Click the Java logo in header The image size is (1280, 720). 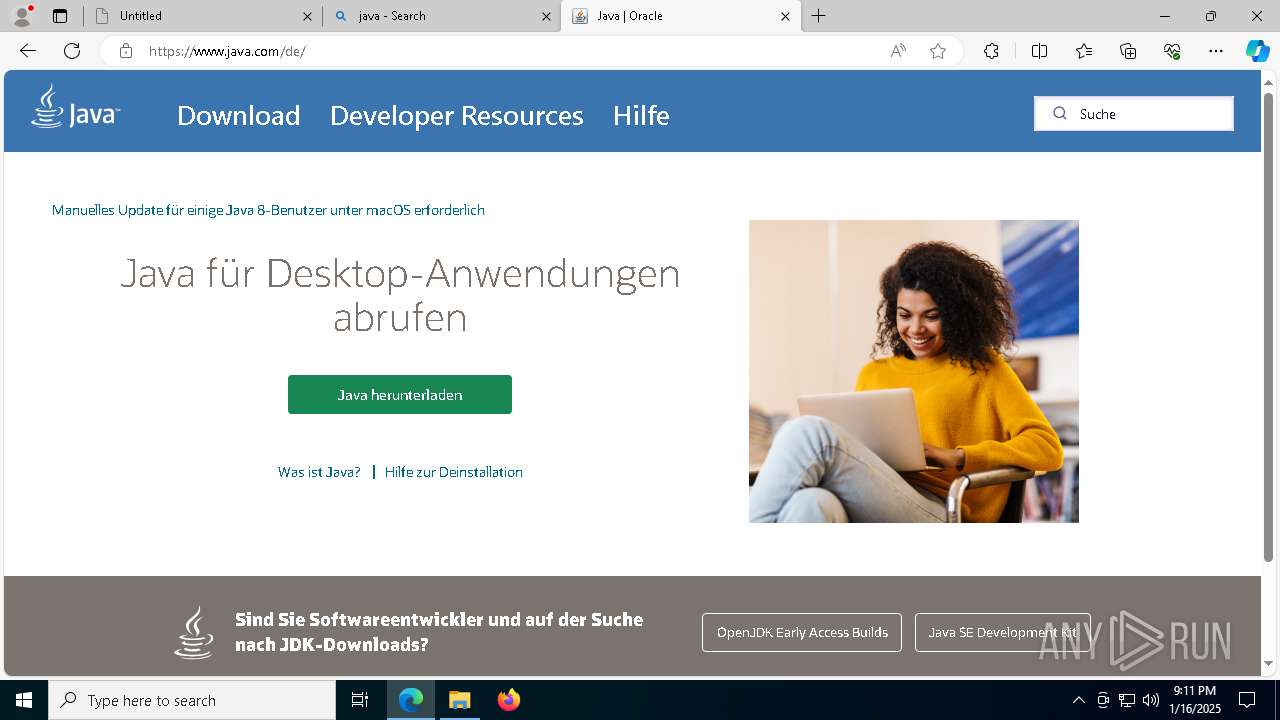pos(76,107)
